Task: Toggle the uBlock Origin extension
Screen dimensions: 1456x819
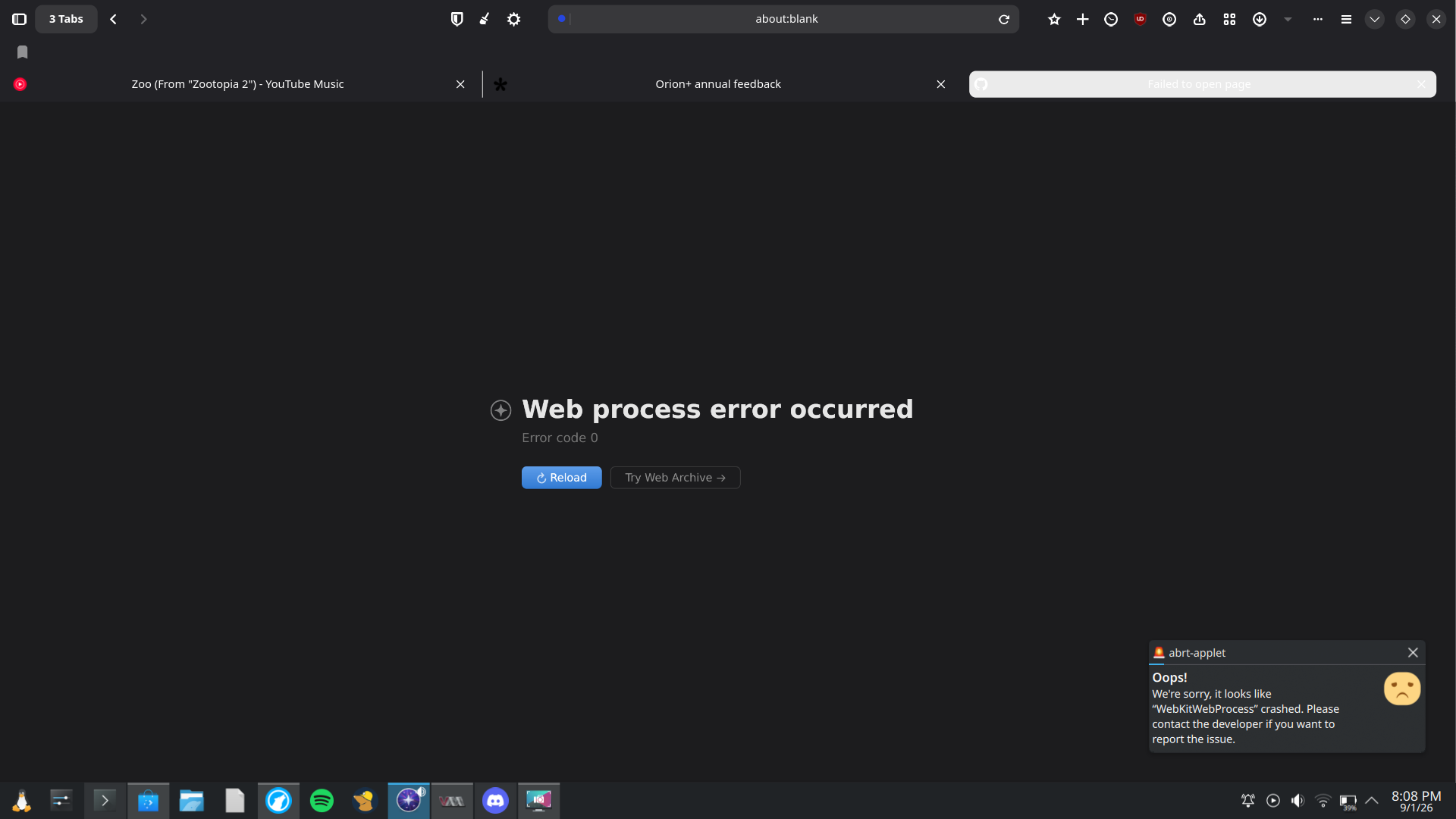Action: (x=1140, y=19)
